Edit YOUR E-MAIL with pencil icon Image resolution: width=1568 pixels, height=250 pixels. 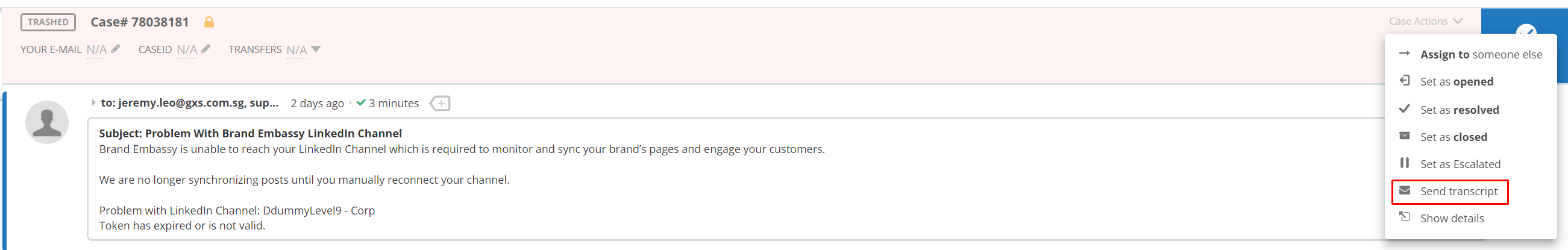[116, 49]
